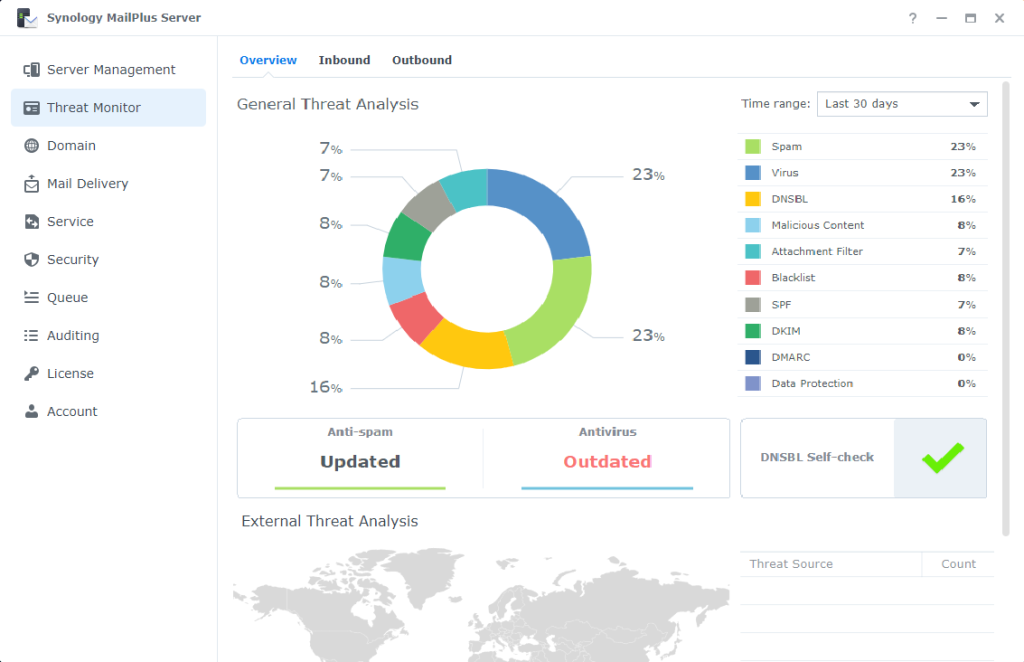Viewport: 1024px width, 662px height.
Task: Open the Queue section
Action: [x=108, y=297]
